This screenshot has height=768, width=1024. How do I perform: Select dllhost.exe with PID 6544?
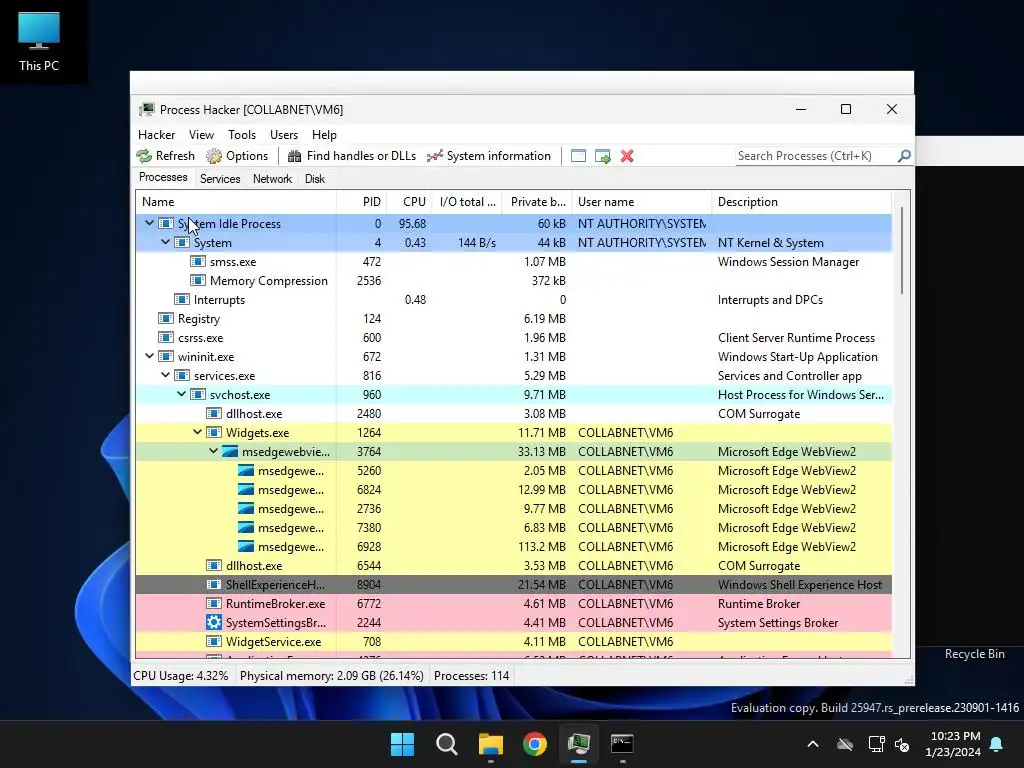click(x=513, y=566)
